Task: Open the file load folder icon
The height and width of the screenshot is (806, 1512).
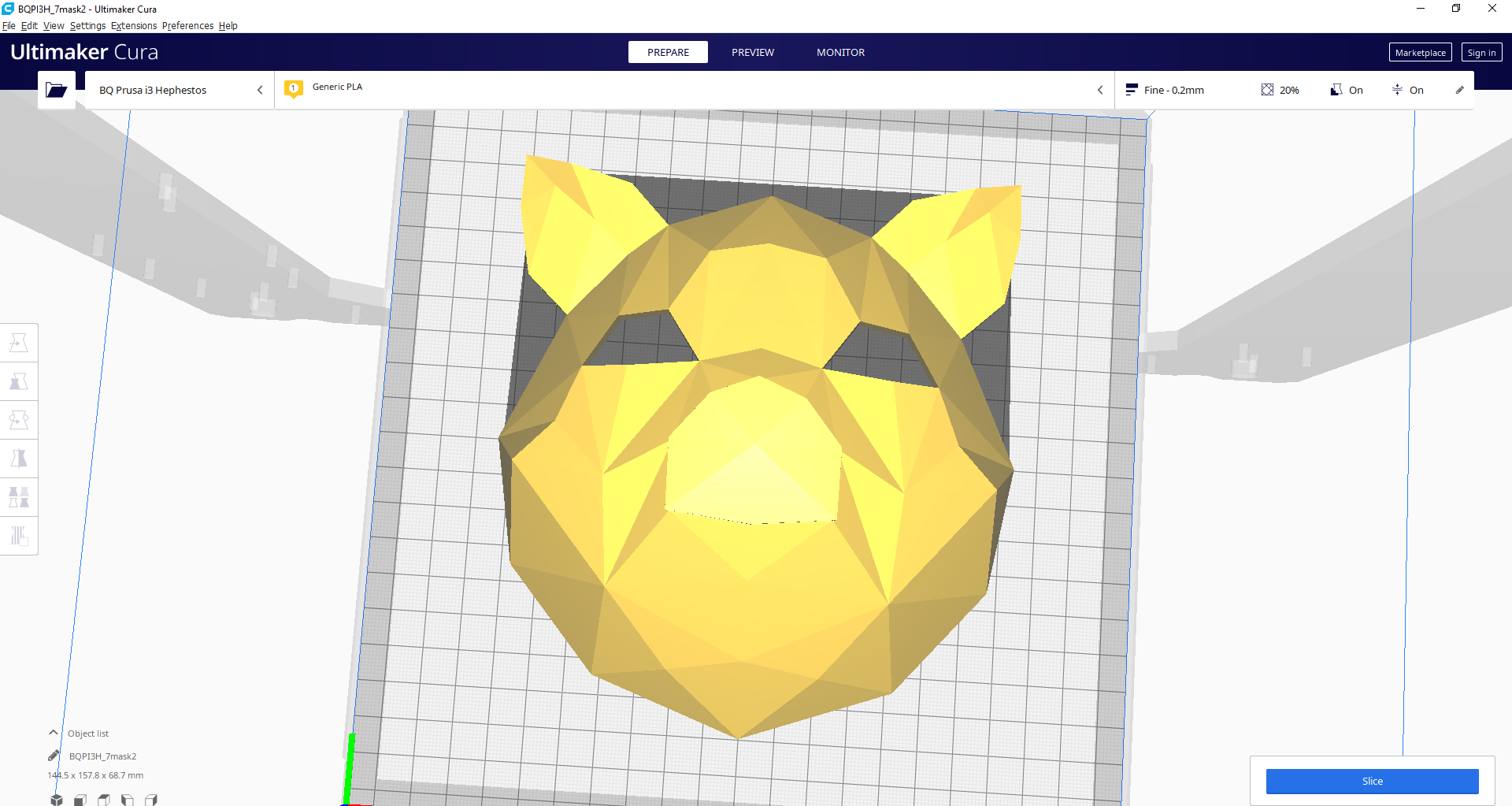Action: [56, 89]
